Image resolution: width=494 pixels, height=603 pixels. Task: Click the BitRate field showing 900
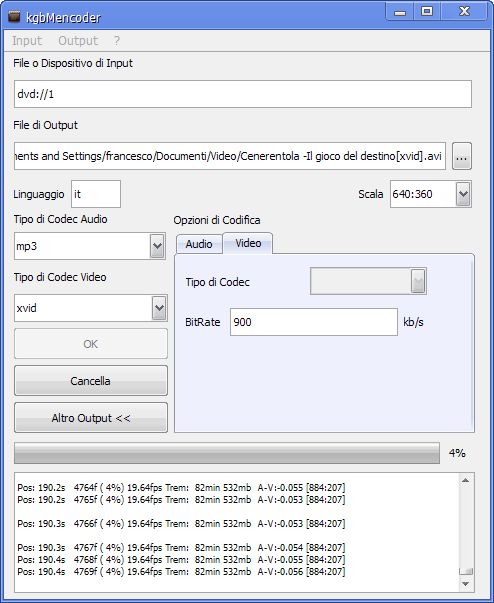314,322
